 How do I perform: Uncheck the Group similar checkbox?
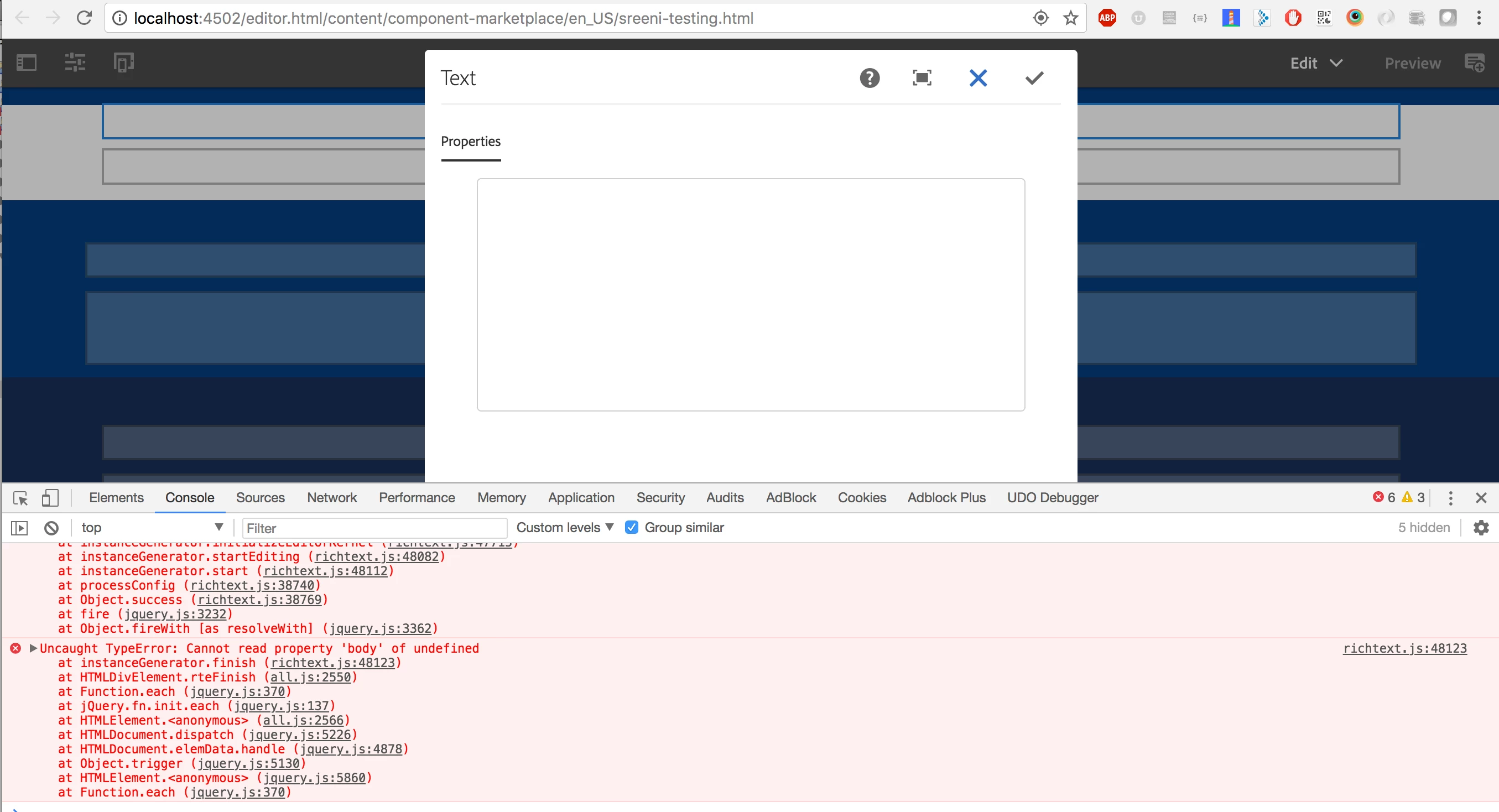631,527
